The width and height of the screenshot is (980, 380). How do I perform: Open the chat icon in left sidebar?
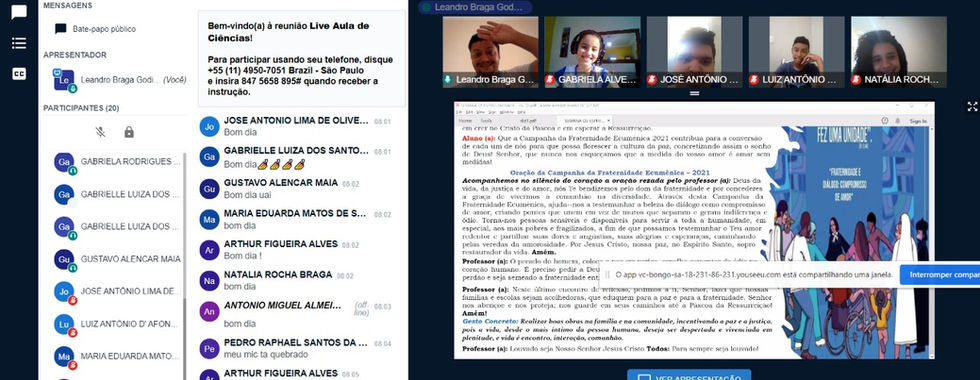tap(19, 12)
